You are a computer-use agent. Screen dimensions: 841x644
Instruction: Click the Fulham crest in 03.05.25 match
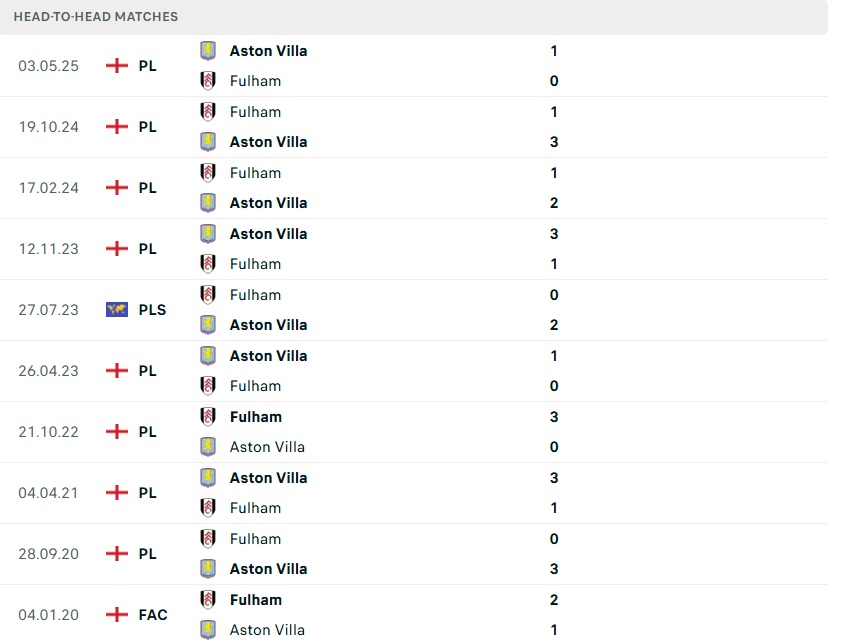click(x=208, y=81)
